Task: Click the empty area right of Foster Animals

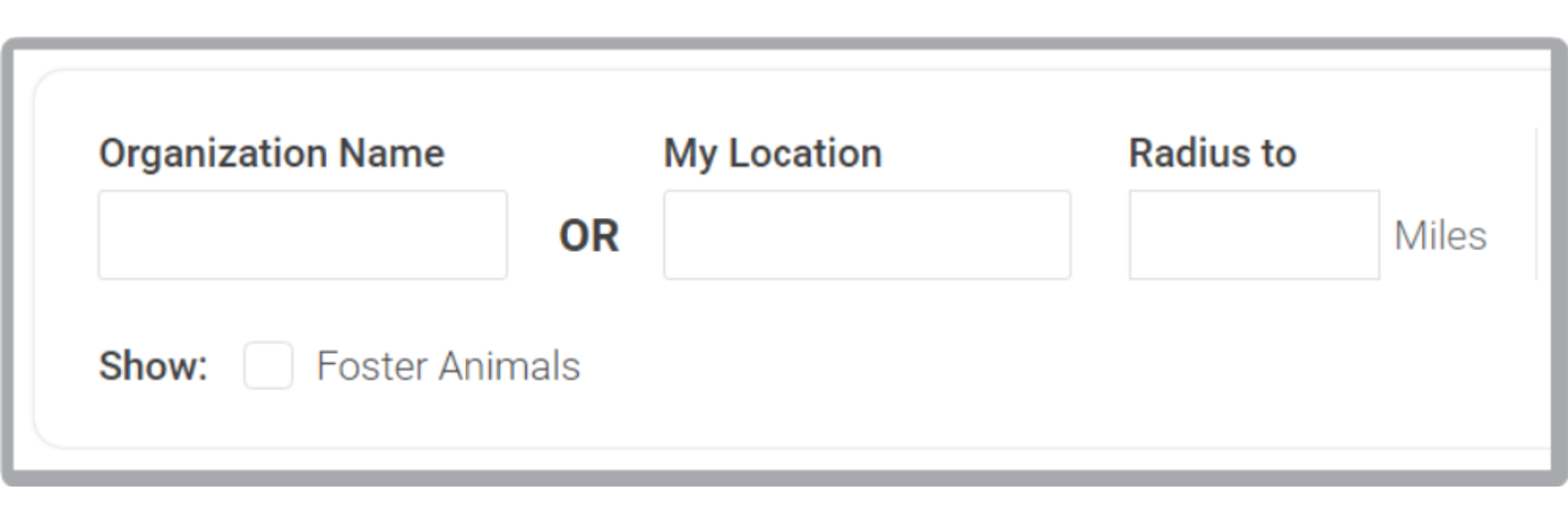Action: click(958, 366)
